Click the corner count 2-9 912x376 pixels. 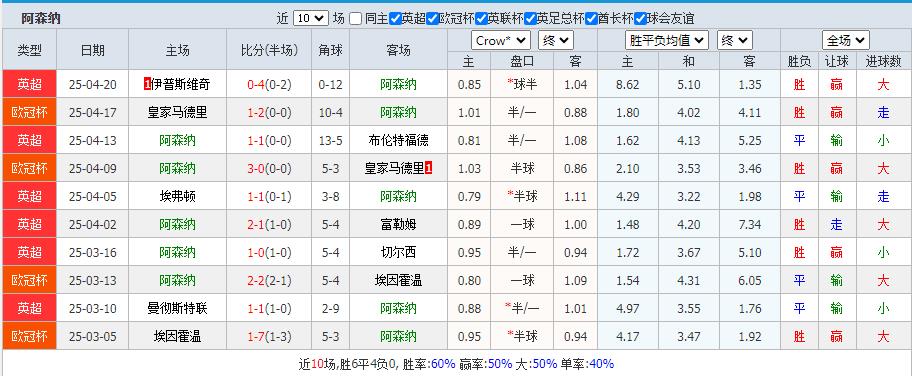click(330, 308)
